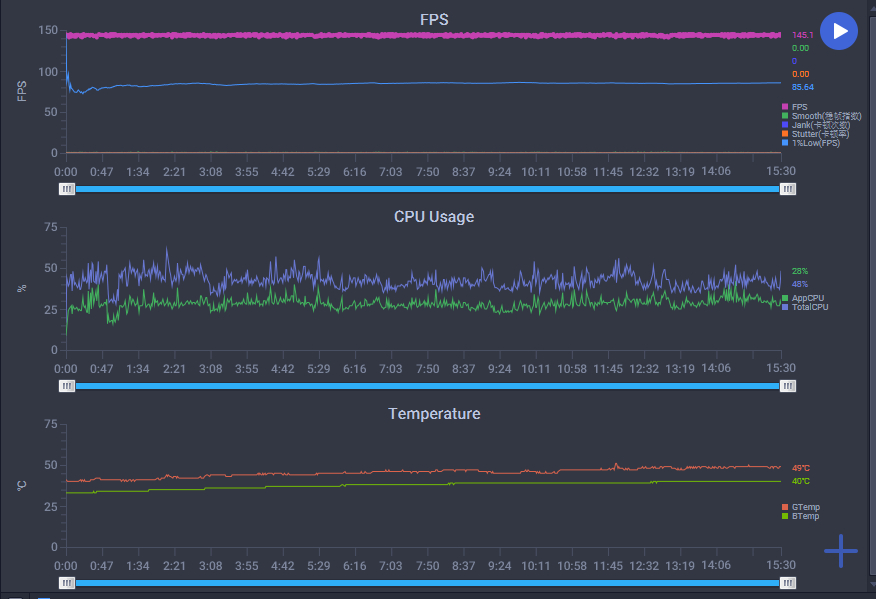The image size is (876, 599).
Task: Click the FPS chart blue range bar
Action: (x=427, y=189)
